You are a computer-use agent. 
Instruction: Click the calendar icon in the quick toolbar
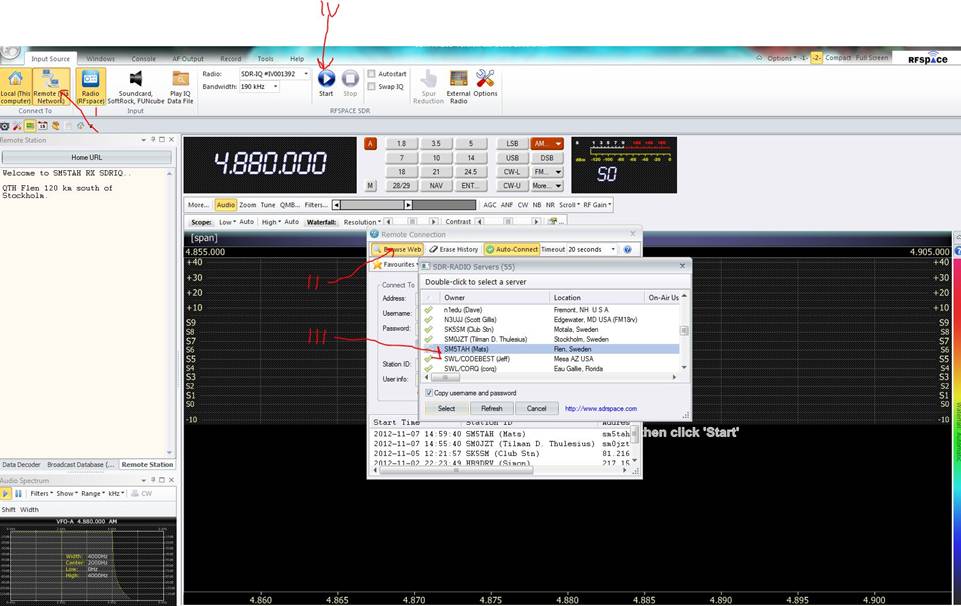pyautogui.click(x=42, y=126)
